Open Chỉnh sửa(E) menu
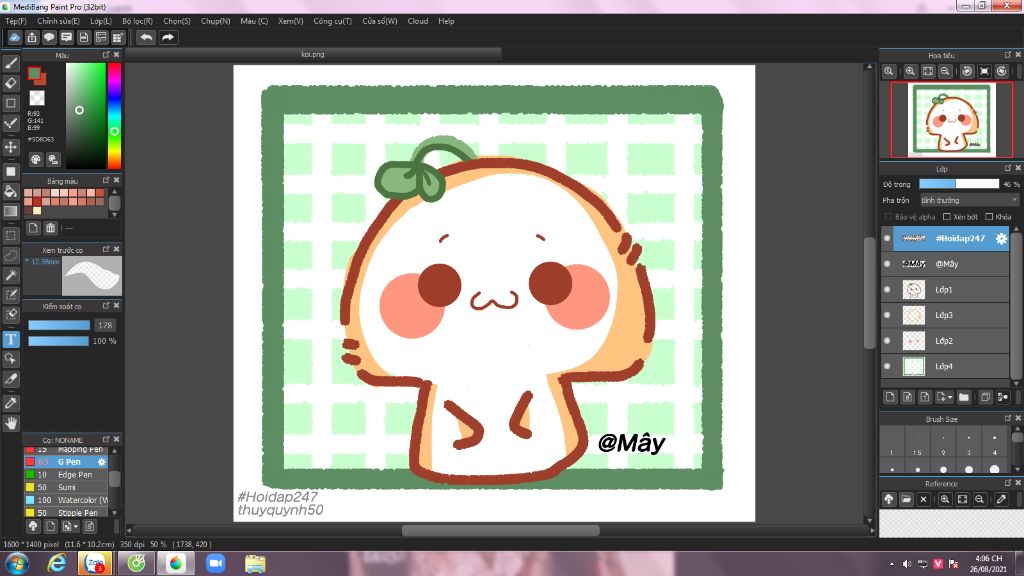This screenshot has height=576, width=1024. pyautogui.click(x=58, y=21)
